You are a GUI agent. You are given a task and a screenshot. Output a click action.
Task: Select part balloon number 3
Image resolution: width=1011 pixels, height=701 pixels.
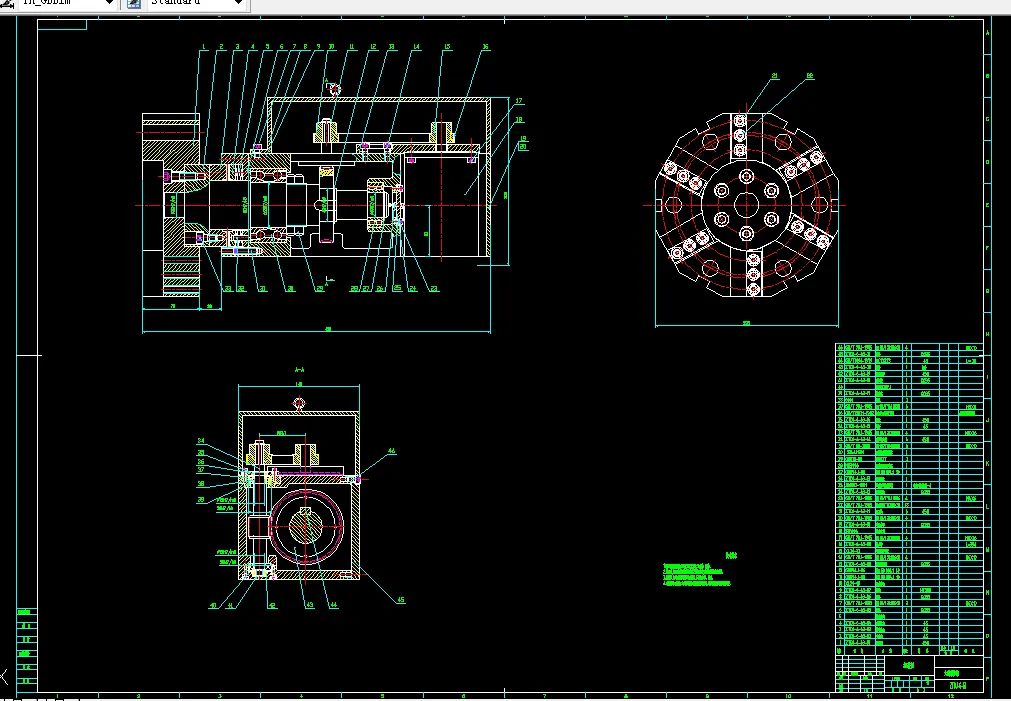point(237,47)
